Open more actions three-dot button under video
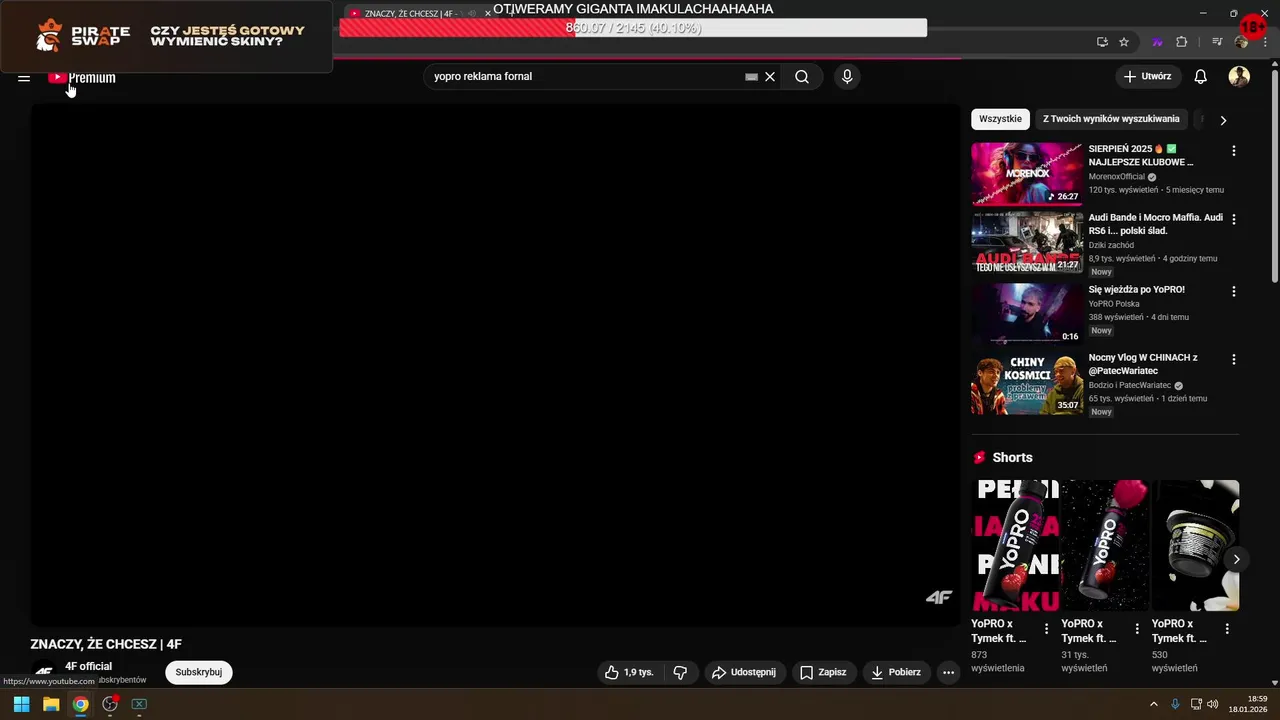This screenshot has height=720, width=1280. tap(949, 672)
